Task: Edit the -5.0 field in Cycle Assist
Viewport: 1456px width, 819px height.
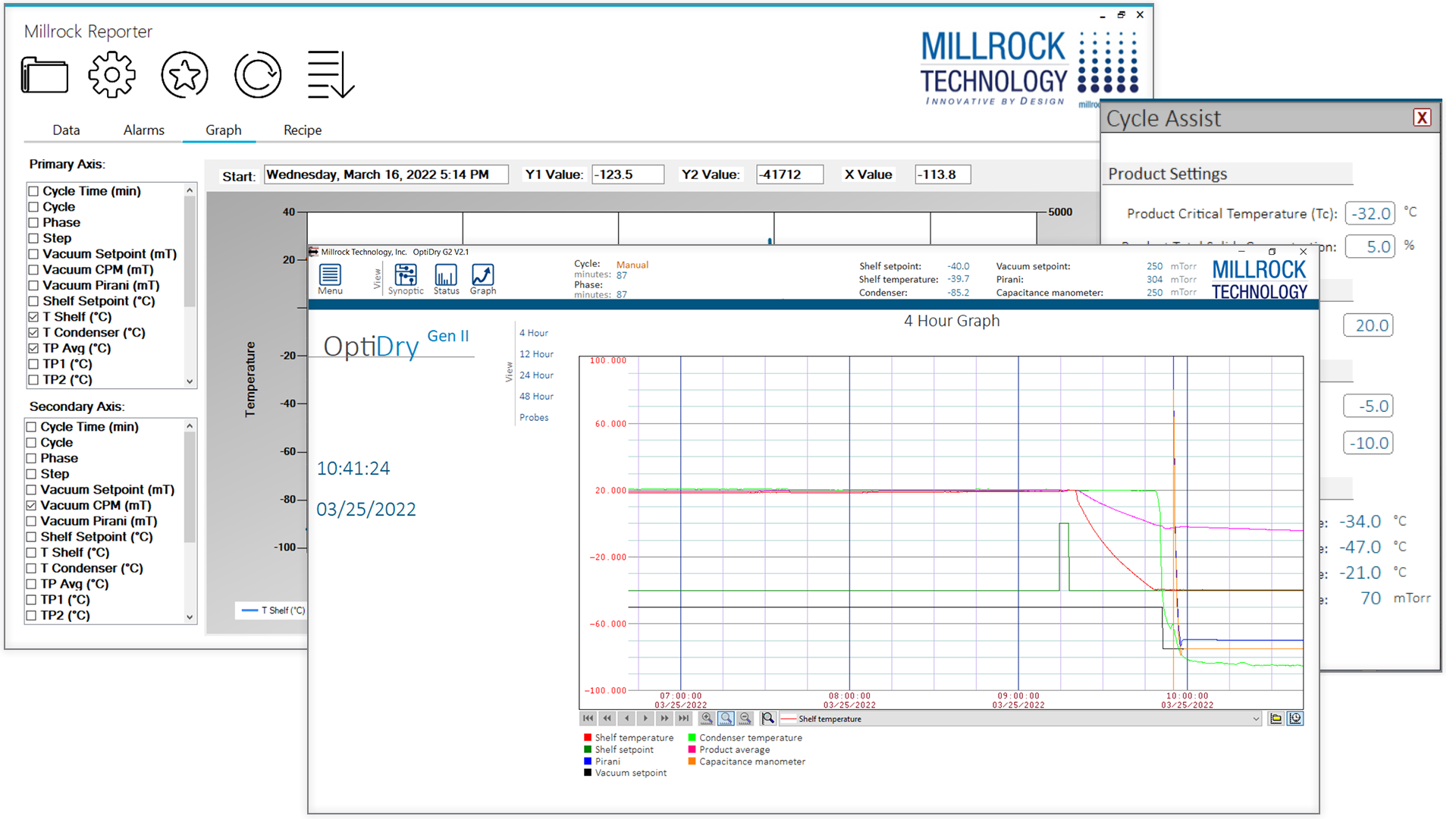Action: click(x=1368, y=406)
